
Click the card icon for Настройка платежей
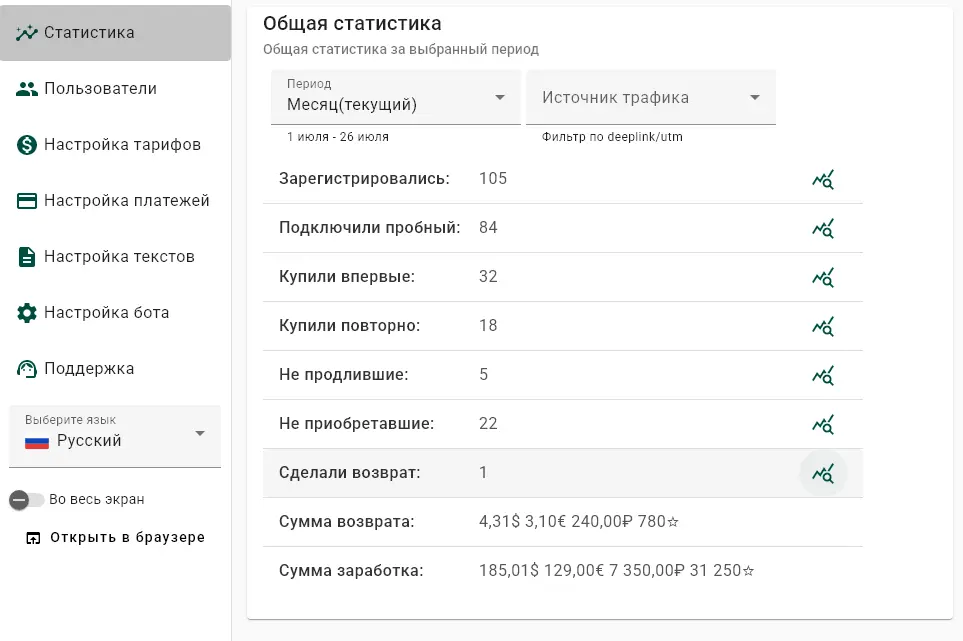coord(26,201)
